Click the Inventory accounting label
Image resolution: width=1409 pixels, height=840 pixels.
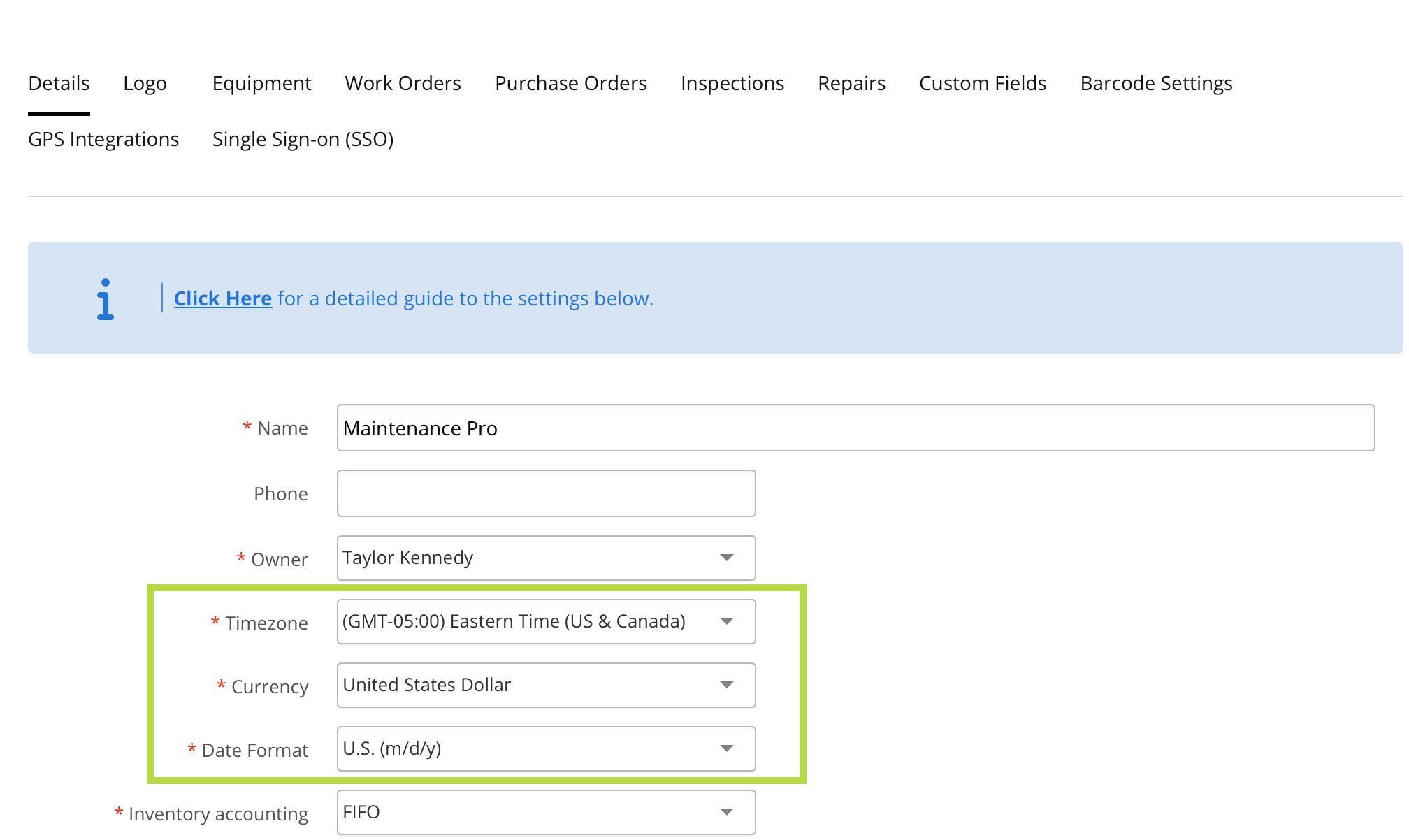pyautogui.click(x=218, y=813)
